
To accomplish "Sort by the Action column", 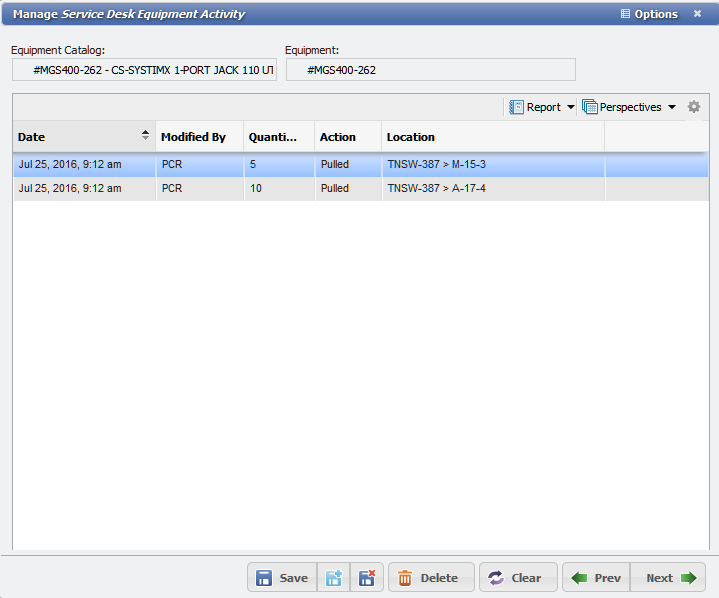I will coord(346,137).
